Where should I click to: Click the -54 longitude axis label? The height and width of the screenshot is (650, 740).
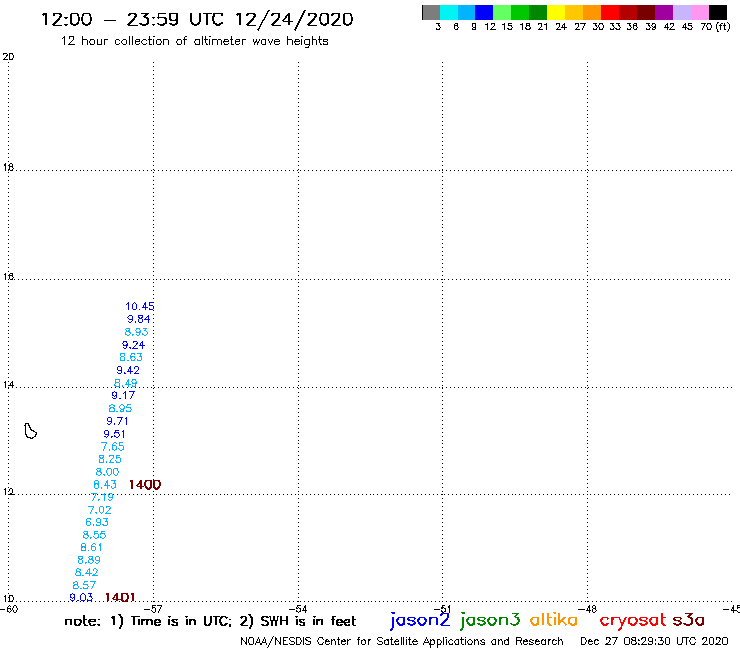point(299,609)
